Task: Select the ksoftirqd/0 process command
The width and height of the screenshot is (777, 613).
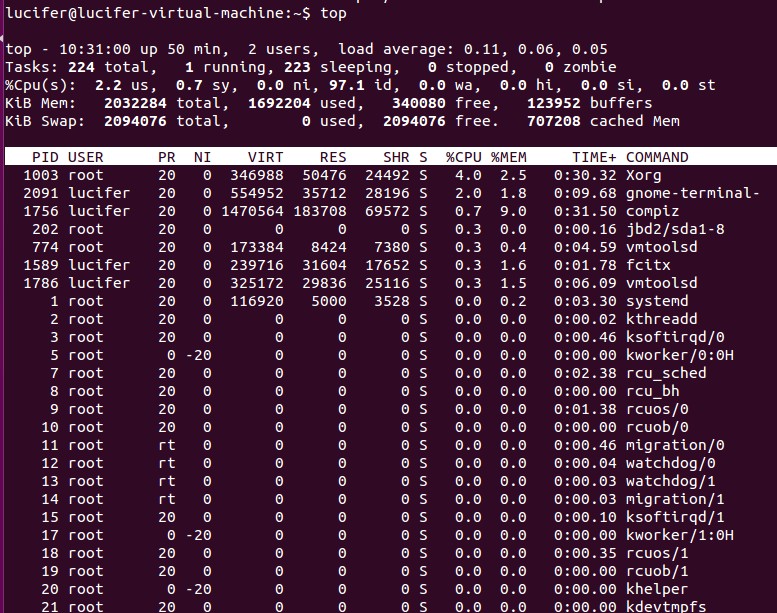Action: coord(675,337)
